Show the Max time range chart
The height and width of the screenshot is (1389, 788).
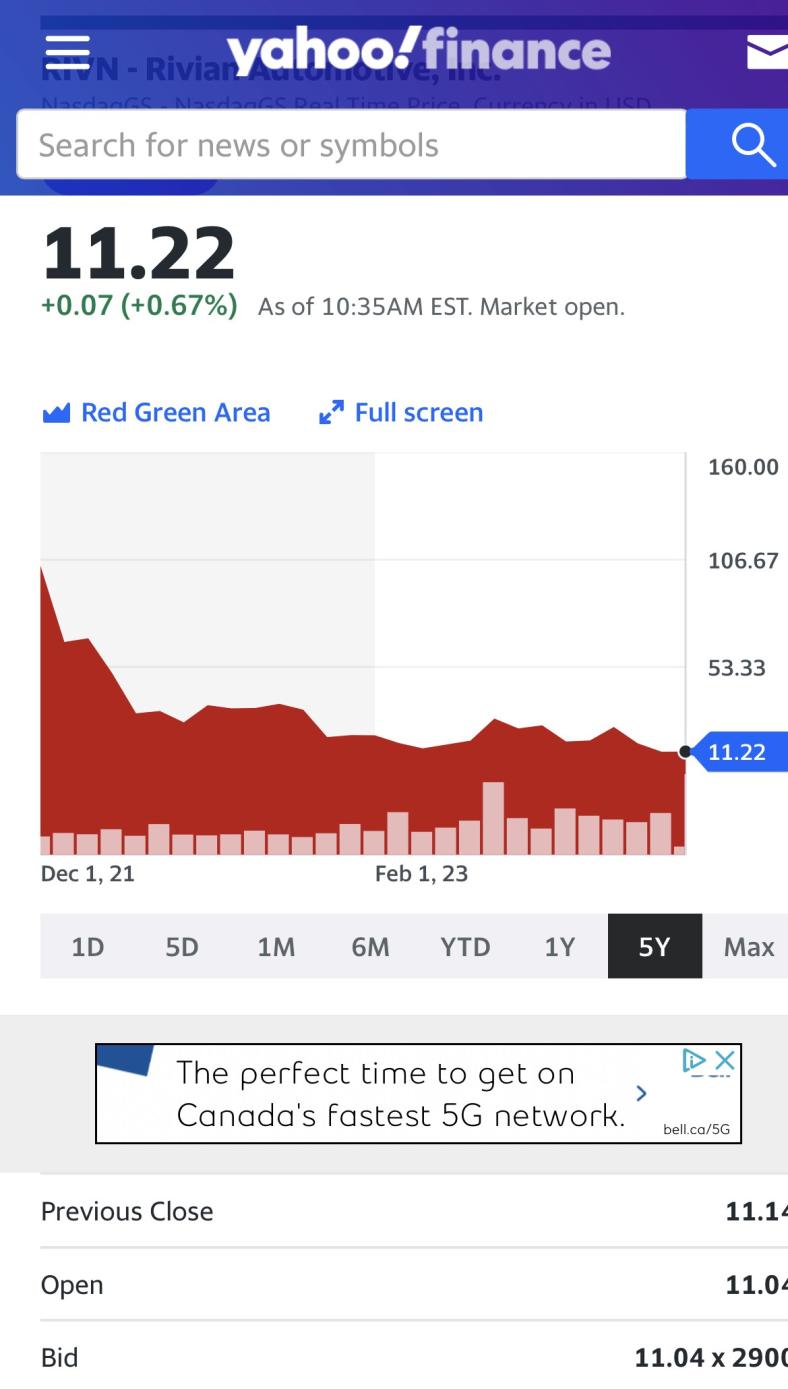pyautogui.click(x=748, y=946)
